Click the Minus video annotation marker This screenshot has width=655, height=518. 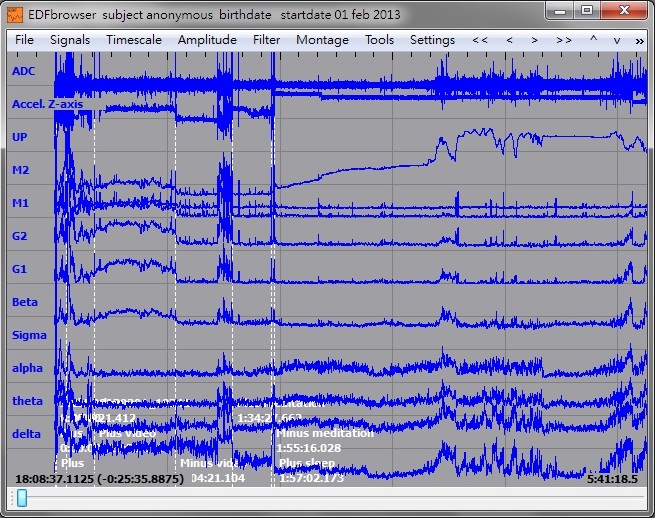(209, 463)
